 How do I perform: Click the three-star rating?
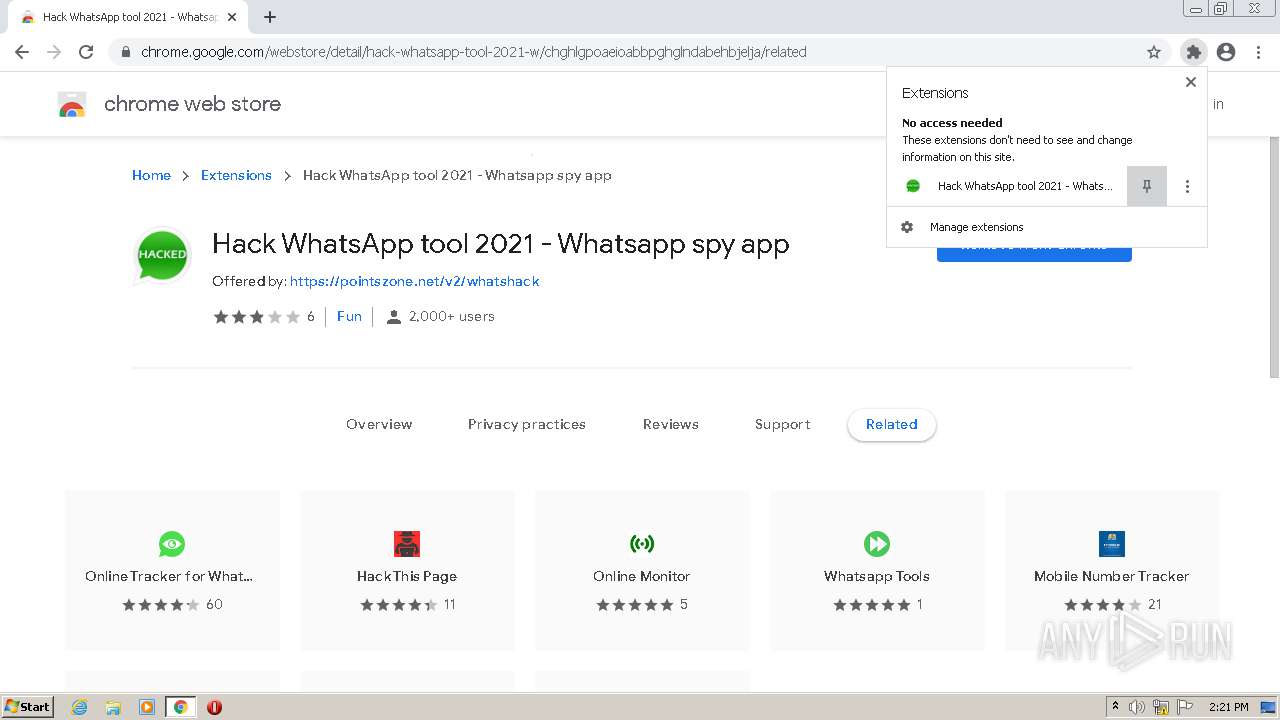pos(256,316)
